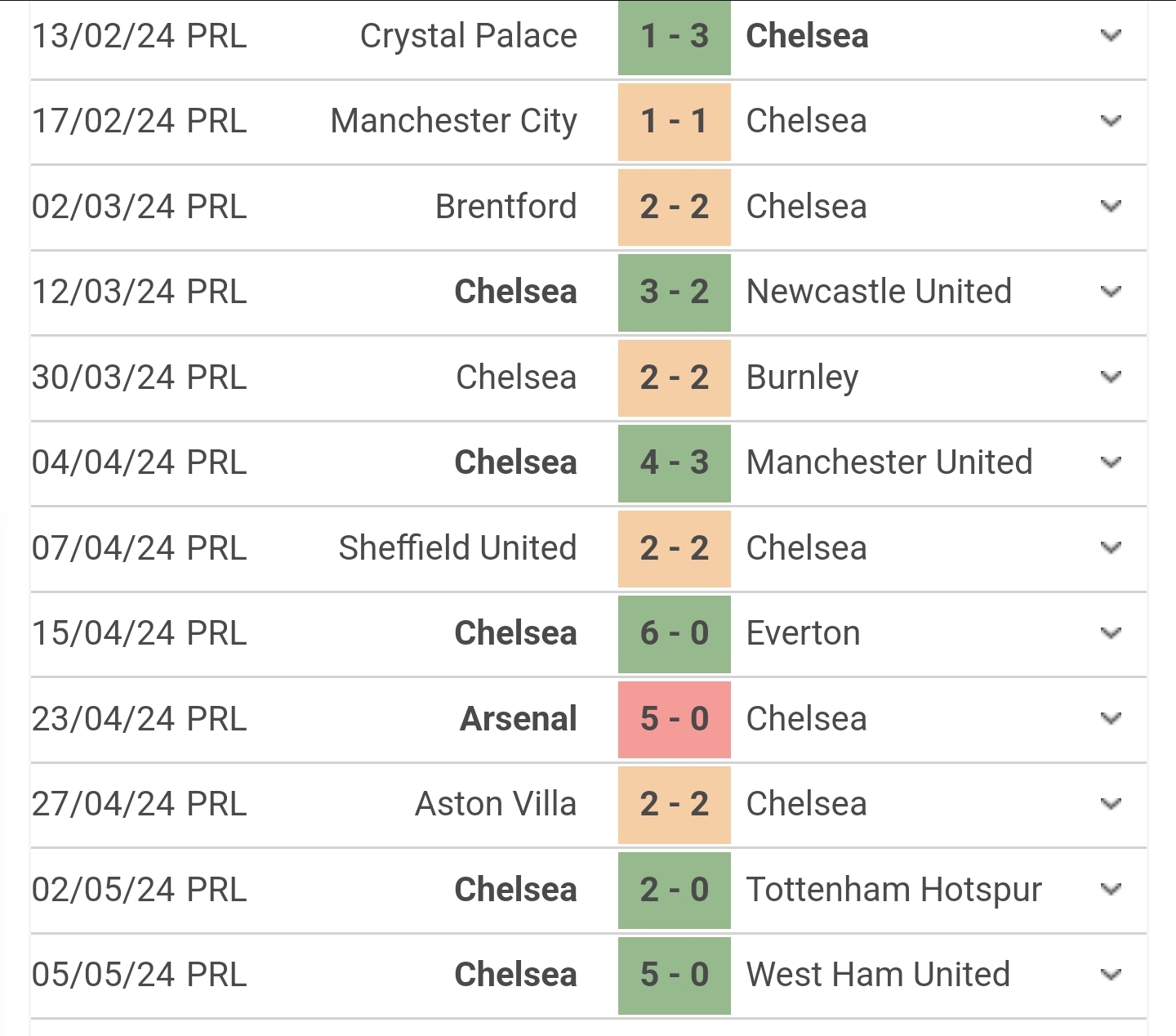Screen dimensions: 1176x1036
Task: Open the Newcastle United team link
Action: (x=879, y=292)
